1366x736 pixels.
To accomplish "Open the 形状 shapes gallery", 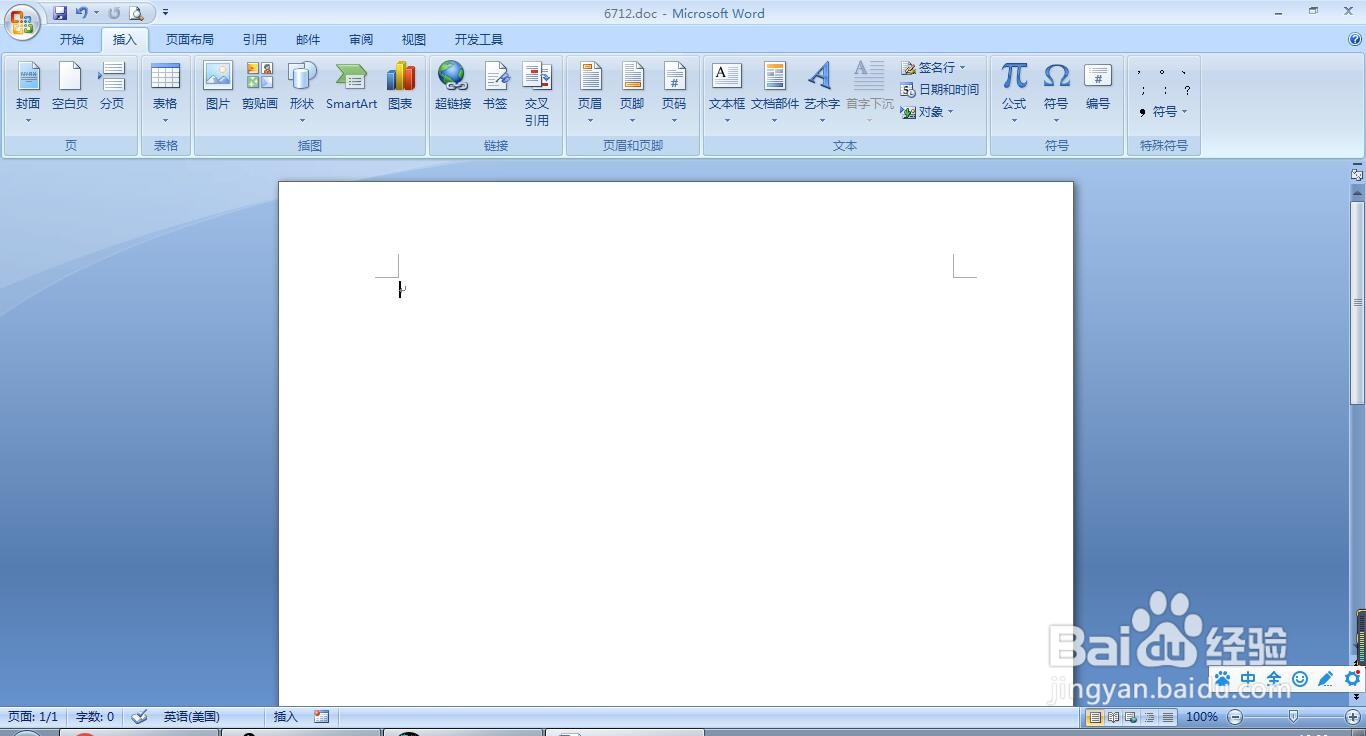I will (x=302, y=93).
